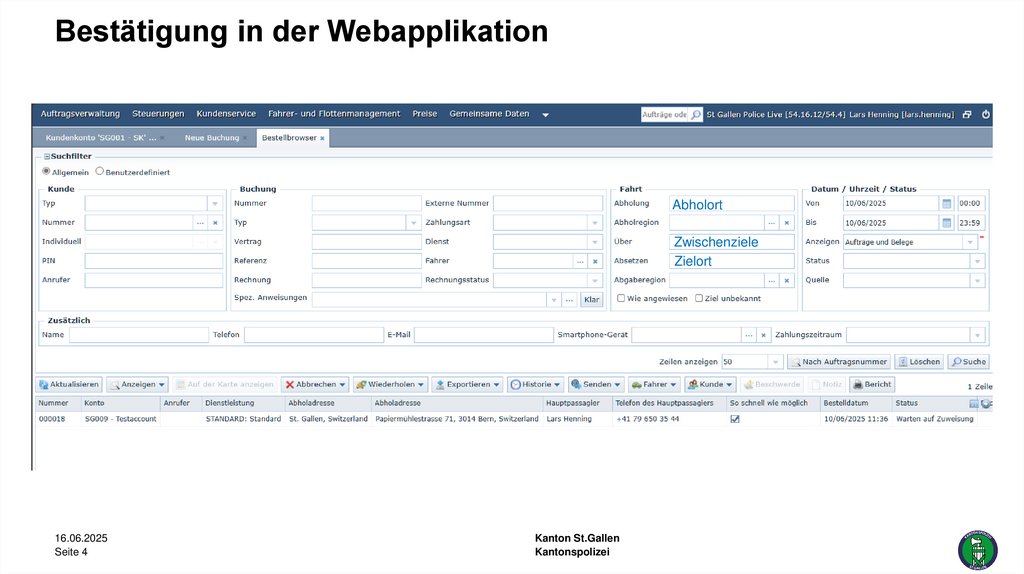The image size is (1024, 574).
Task: Click the Klar button
Action: 592,300
